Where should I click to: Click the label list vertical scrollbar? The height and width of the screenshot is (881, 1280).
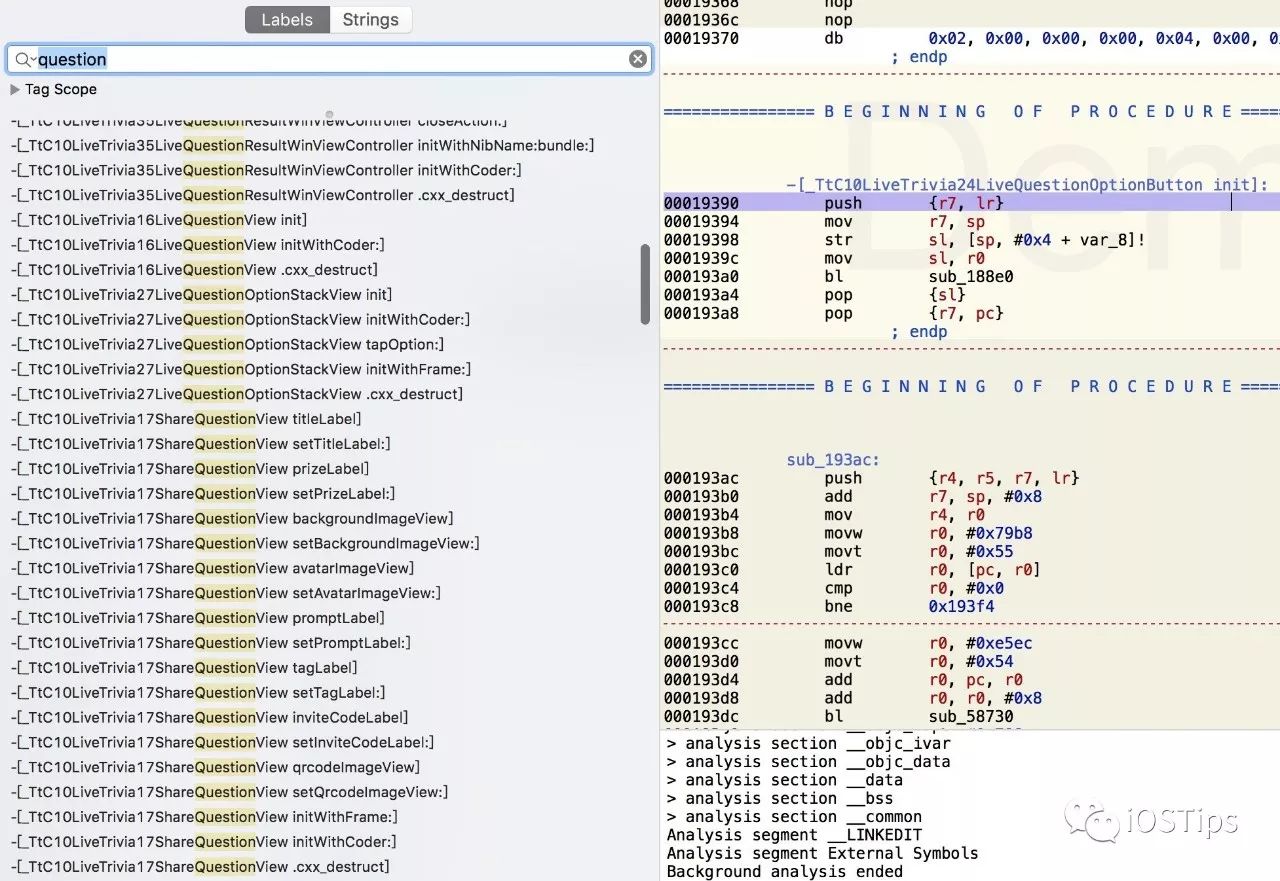click(x=645, y=284)
